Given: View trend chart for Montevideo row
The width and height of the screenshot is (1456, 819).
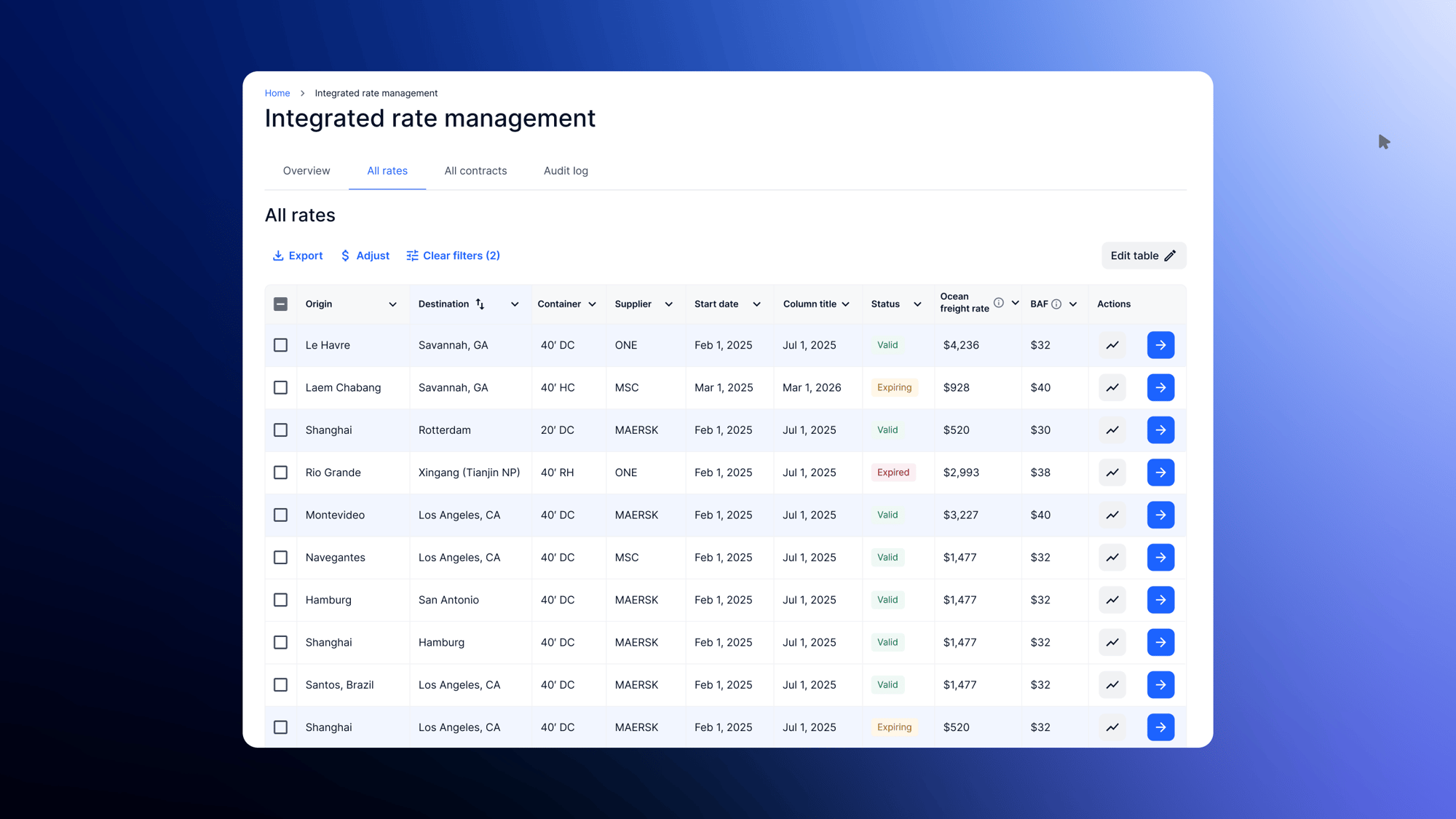Looking at the screenshot, I should click(1112, 515).
